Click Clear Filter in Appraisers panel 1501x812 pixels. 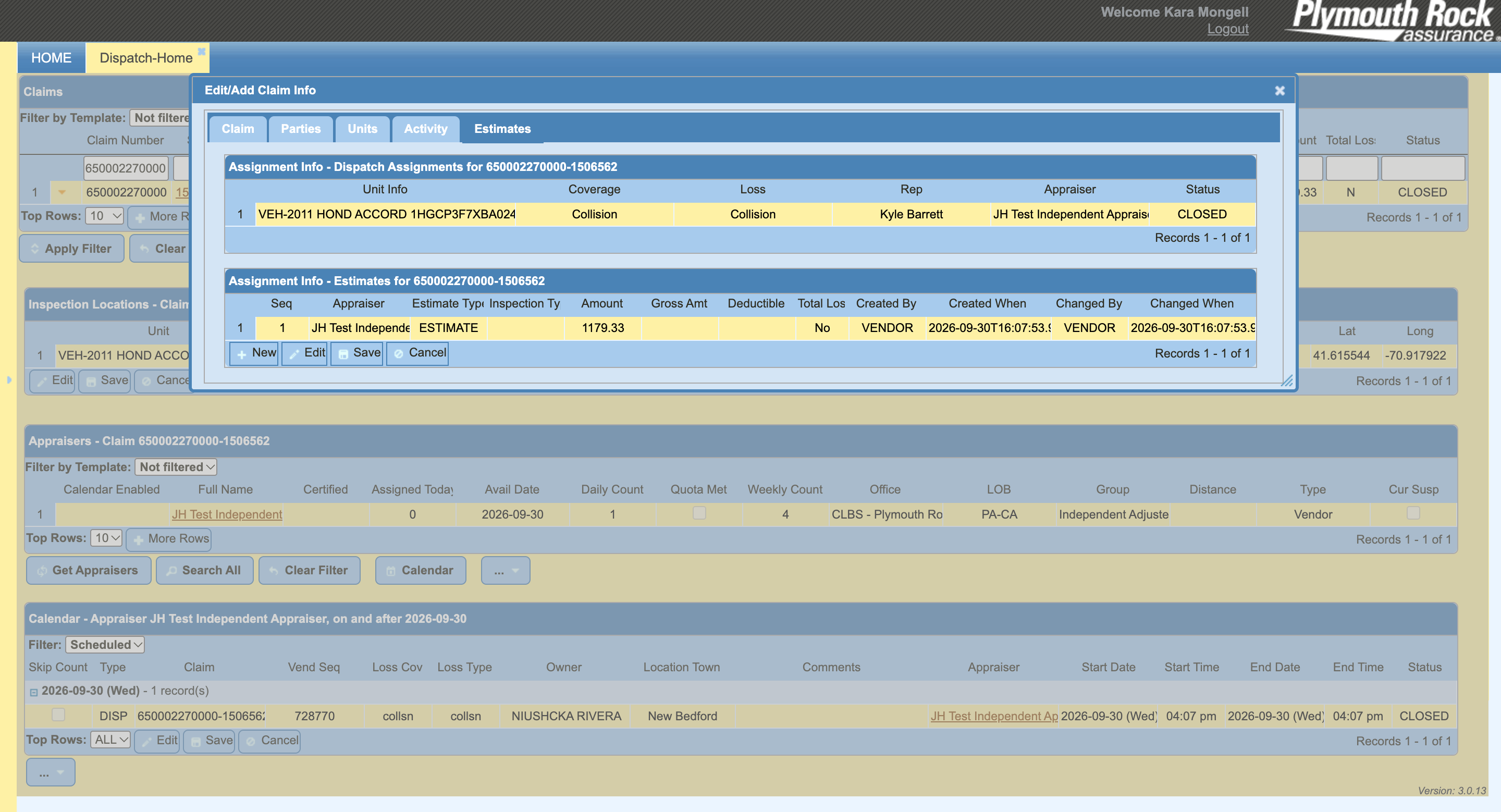[310, 571]
